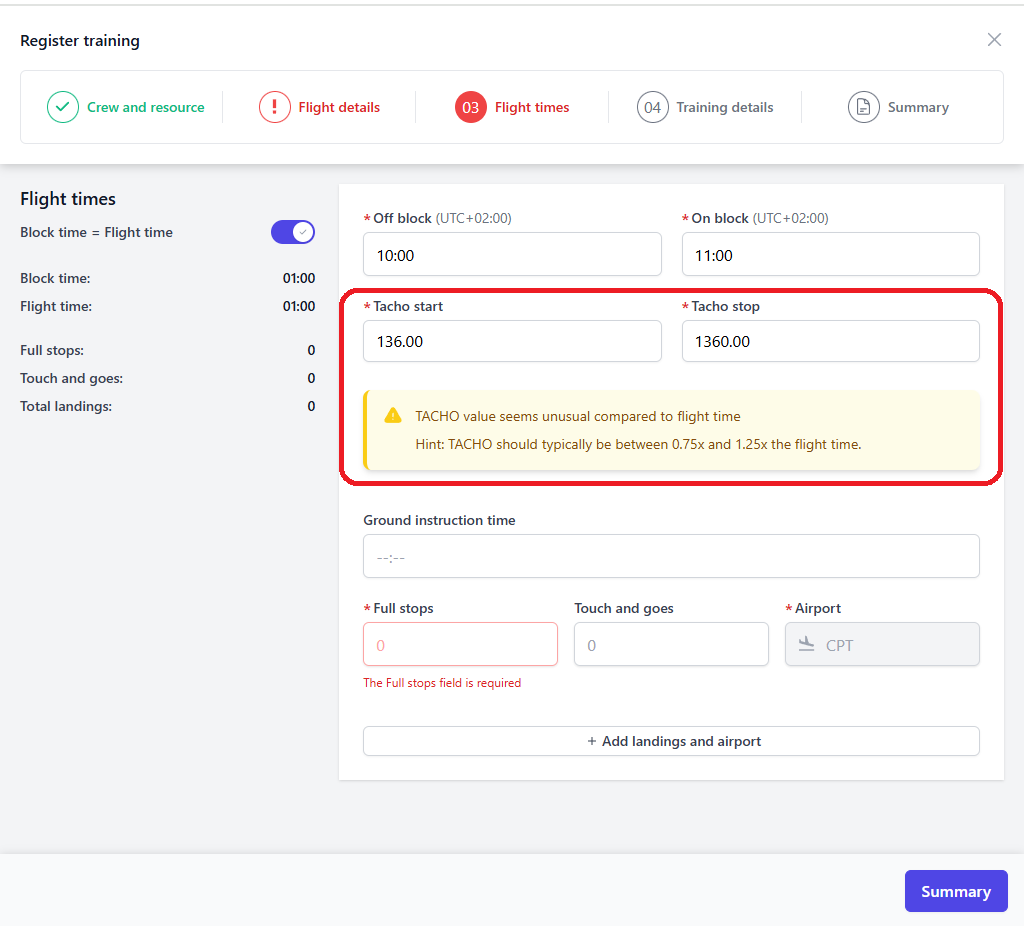
Task: Click Add landings and airport button
Action: tap(671, 741)
